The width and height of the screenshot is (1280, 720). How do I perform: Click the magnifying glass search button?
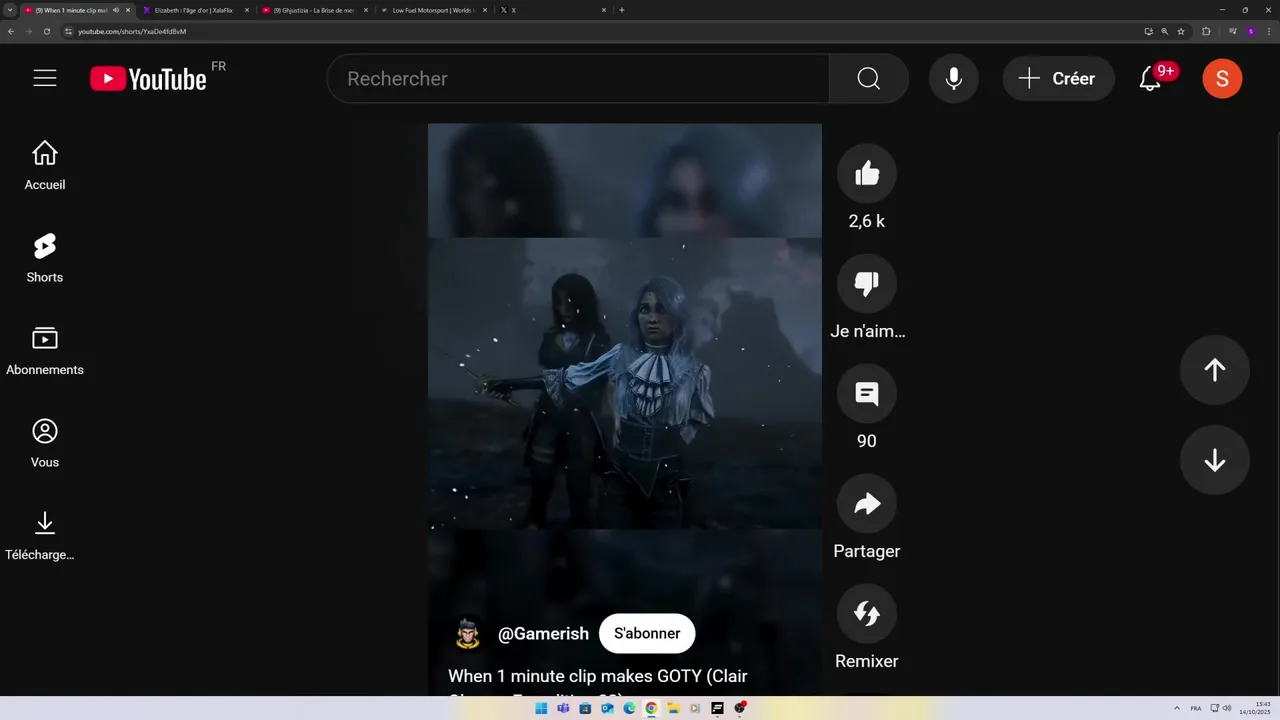coord(868,79)
